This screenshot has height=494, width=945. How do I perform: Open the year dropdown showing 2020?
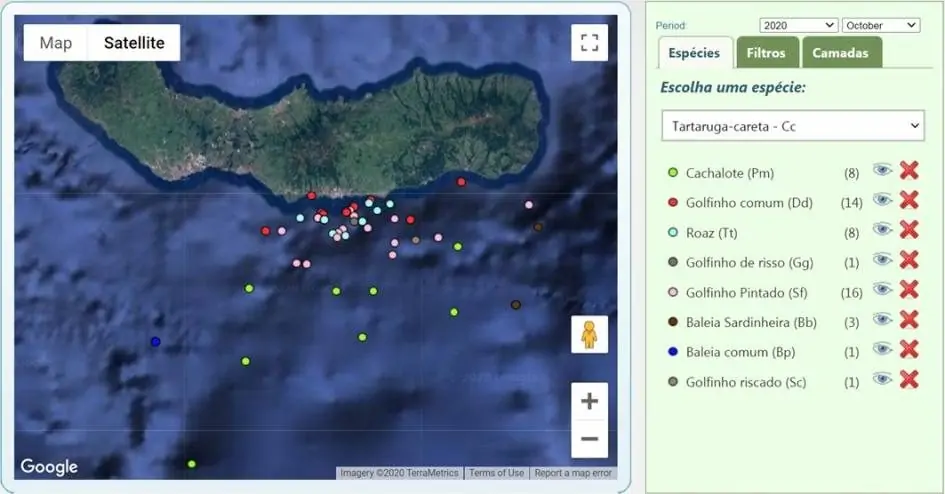(x=798, y=25)
